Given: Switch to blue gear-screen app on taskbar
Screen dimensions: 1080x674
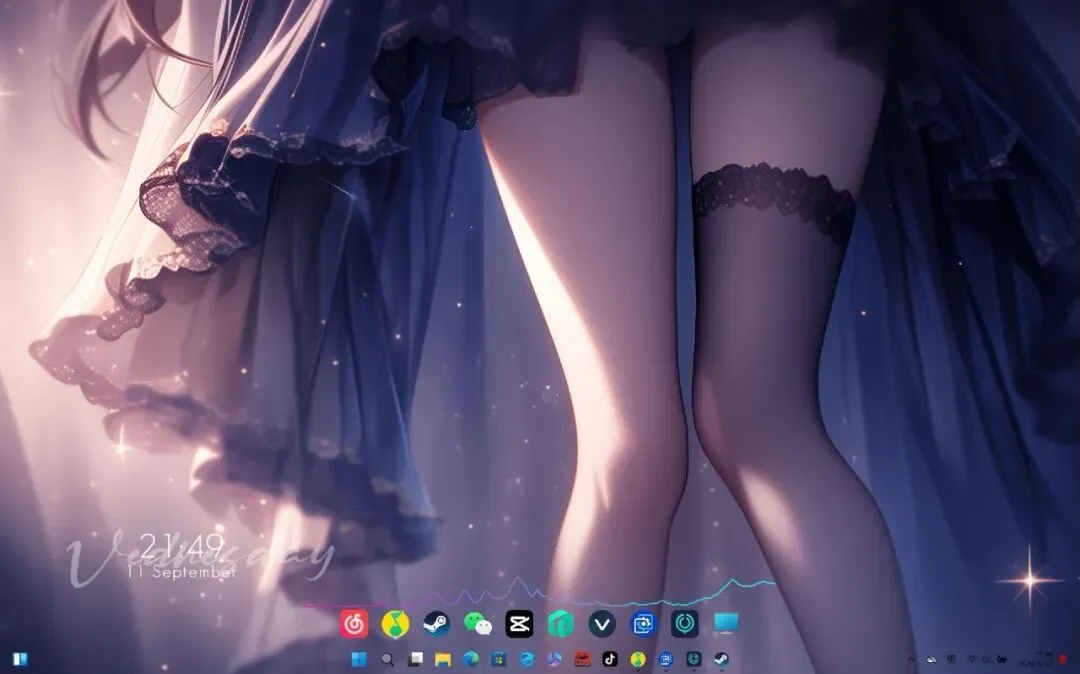Looking at the screenshot, I should [x=666, y=660].
